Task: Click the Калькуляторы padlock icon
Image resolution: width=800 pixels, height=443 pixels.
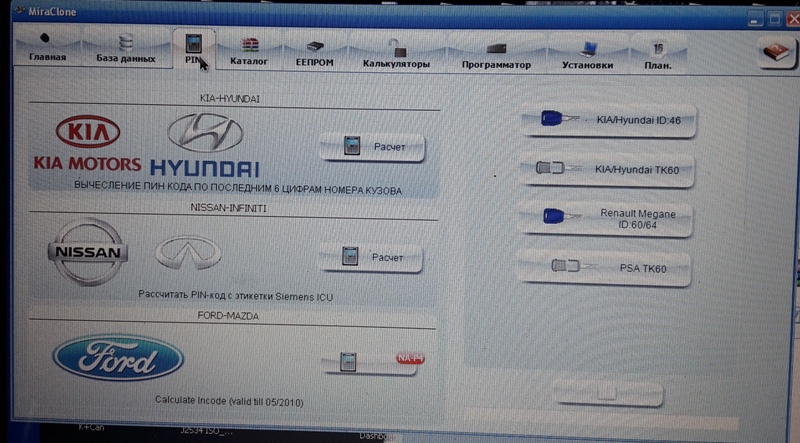Action: pyautogui.click(x=396, y=48)
